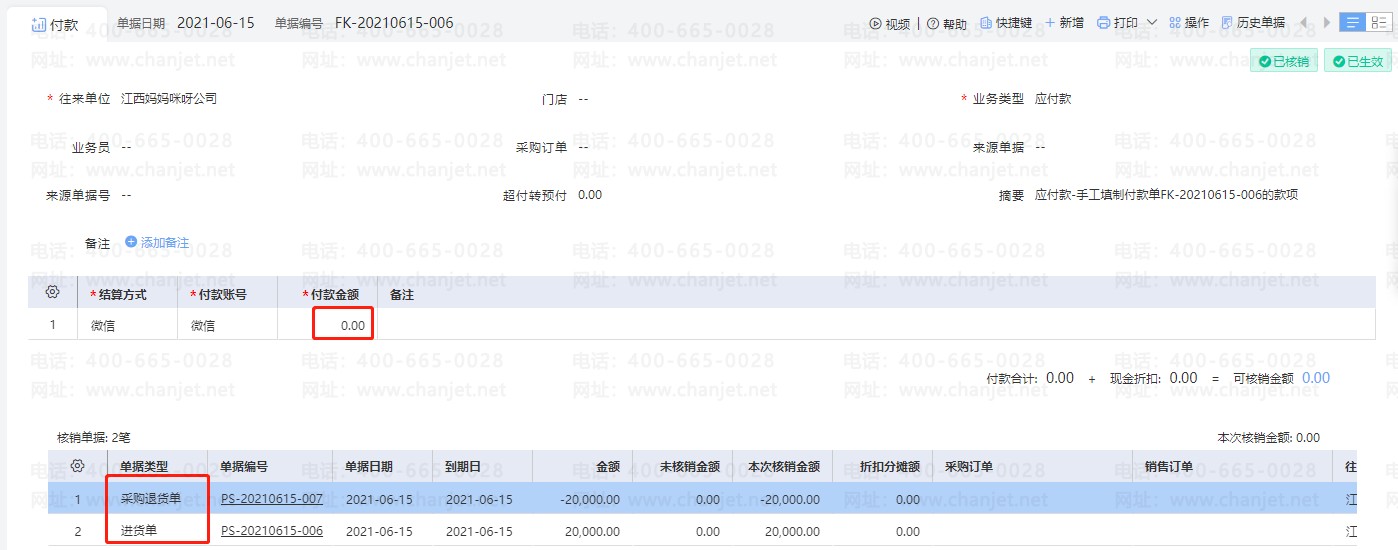The image size is (1398, 550).
Task: Click the 本次核销金额: 0.00 summary
Action: click(1268, 437)
